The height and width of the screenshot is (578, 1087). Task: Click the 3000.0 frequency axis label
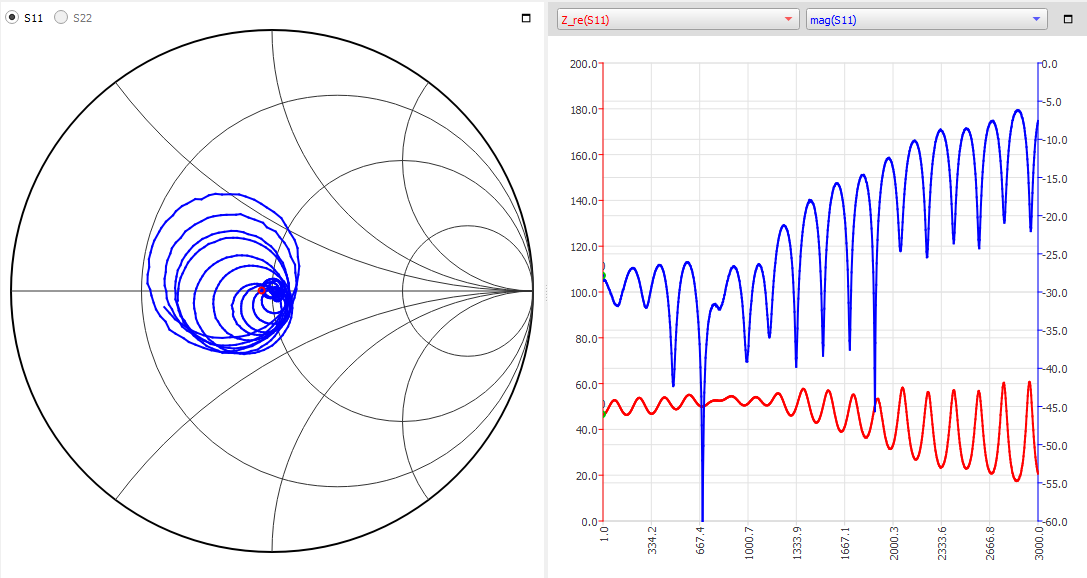tap(1038, 543)
